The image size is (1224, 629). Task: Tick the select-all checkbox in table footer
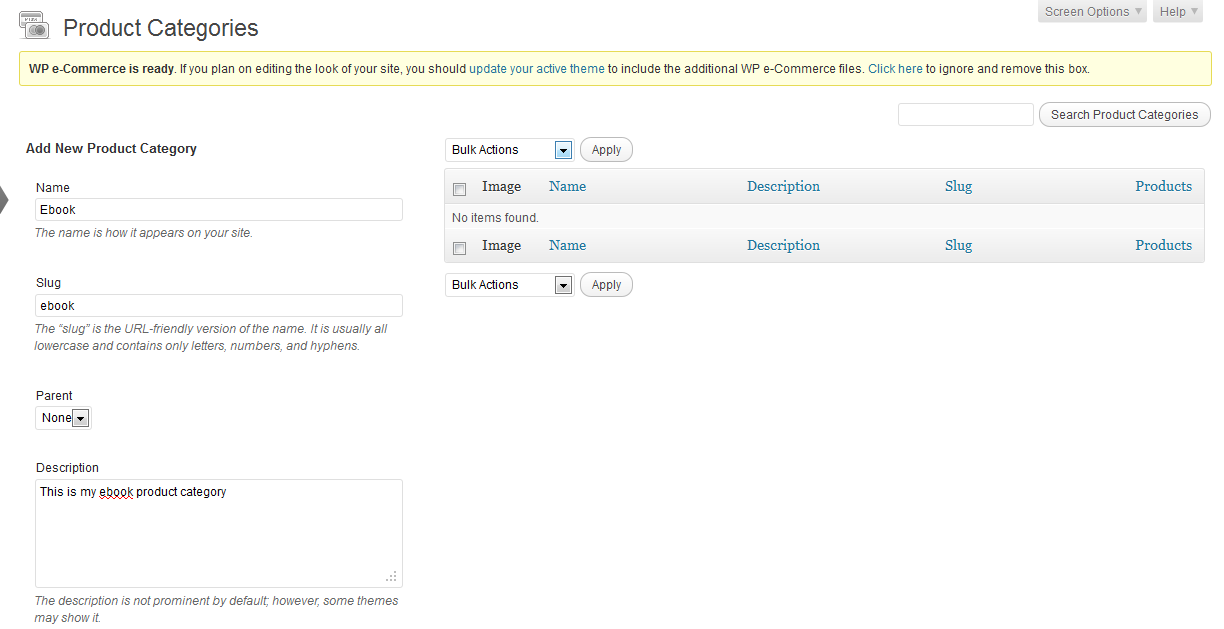pyautogui.click(x=460, y=248)
